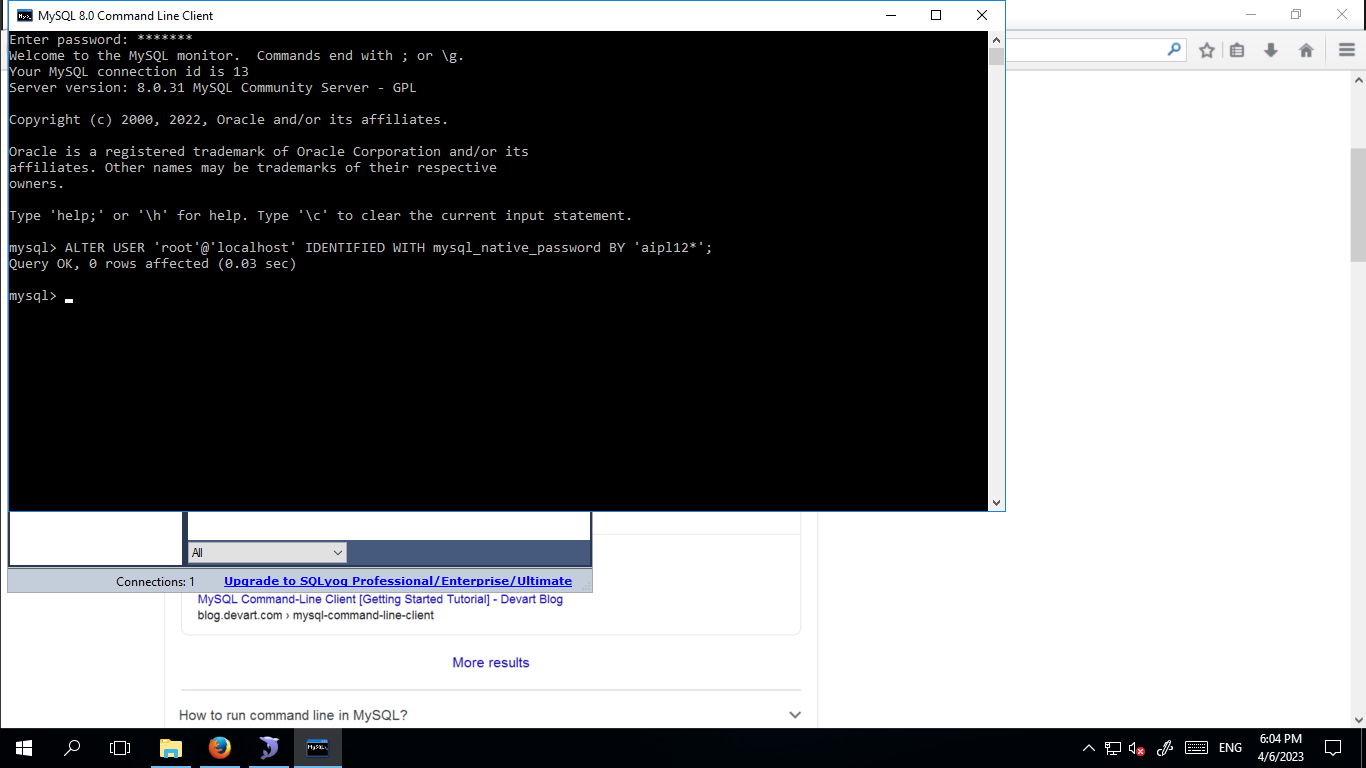The height and width of the screenshot is (768, 1366).
Task: Open the Firefox downloads arrow
Action: tap(1271, 50)
